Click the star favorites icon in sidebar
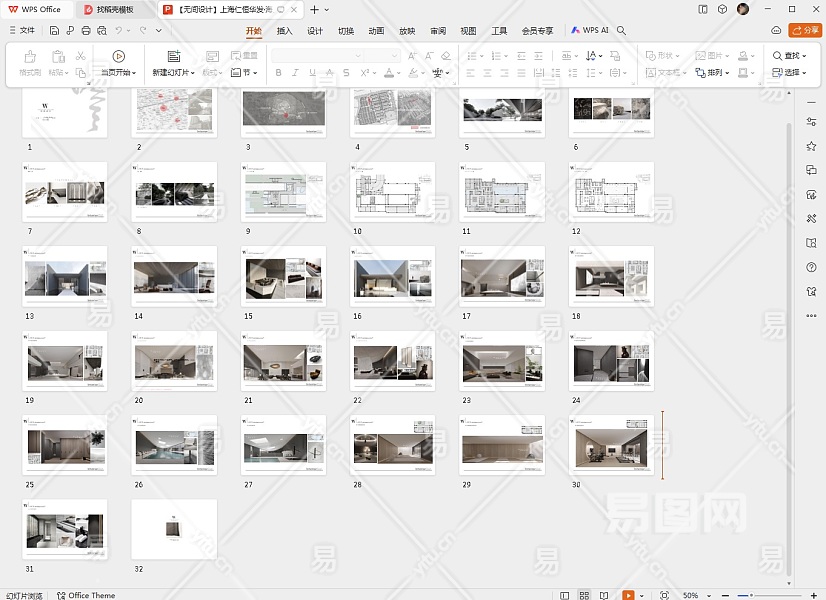This screenshot has width=826, height=600. (811, 146)
